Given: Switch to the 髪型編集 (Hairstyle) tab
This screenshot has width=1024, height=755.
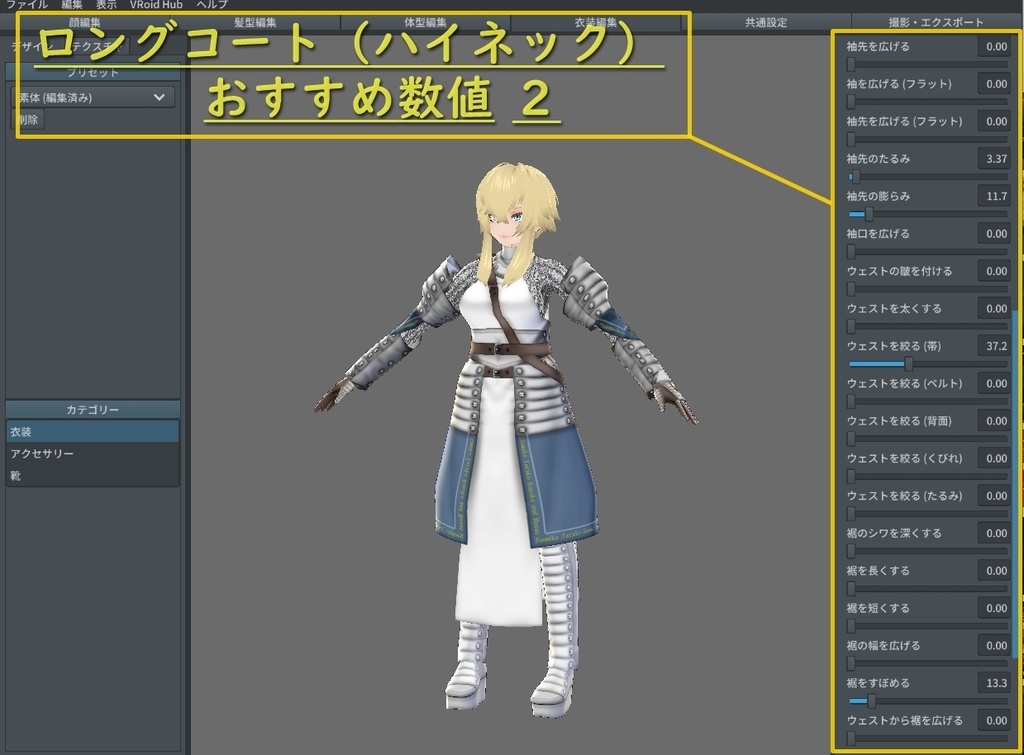Looking at the screenshot, I should 255,22.
